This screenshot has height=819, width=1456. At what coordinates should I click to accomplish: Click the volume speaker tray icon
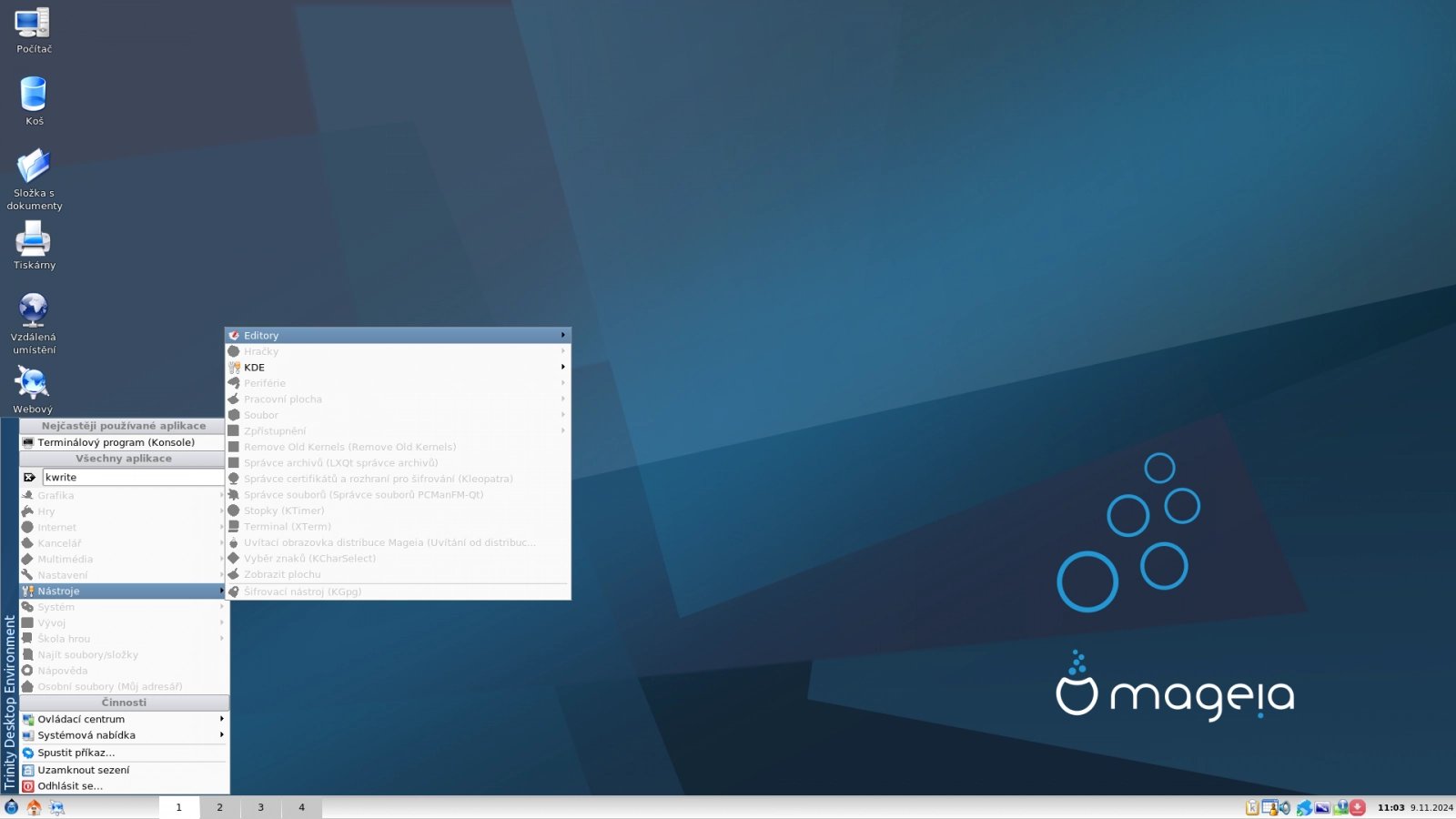[x=1285, y=807]
